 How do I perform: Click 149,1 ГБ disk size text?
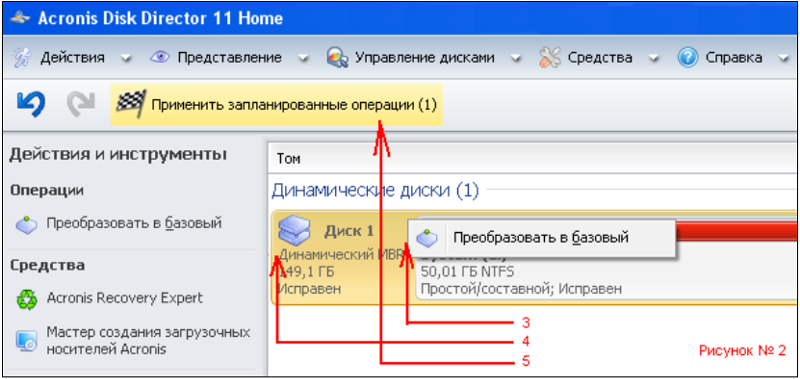pyautogui.click(x=307, y=271)
